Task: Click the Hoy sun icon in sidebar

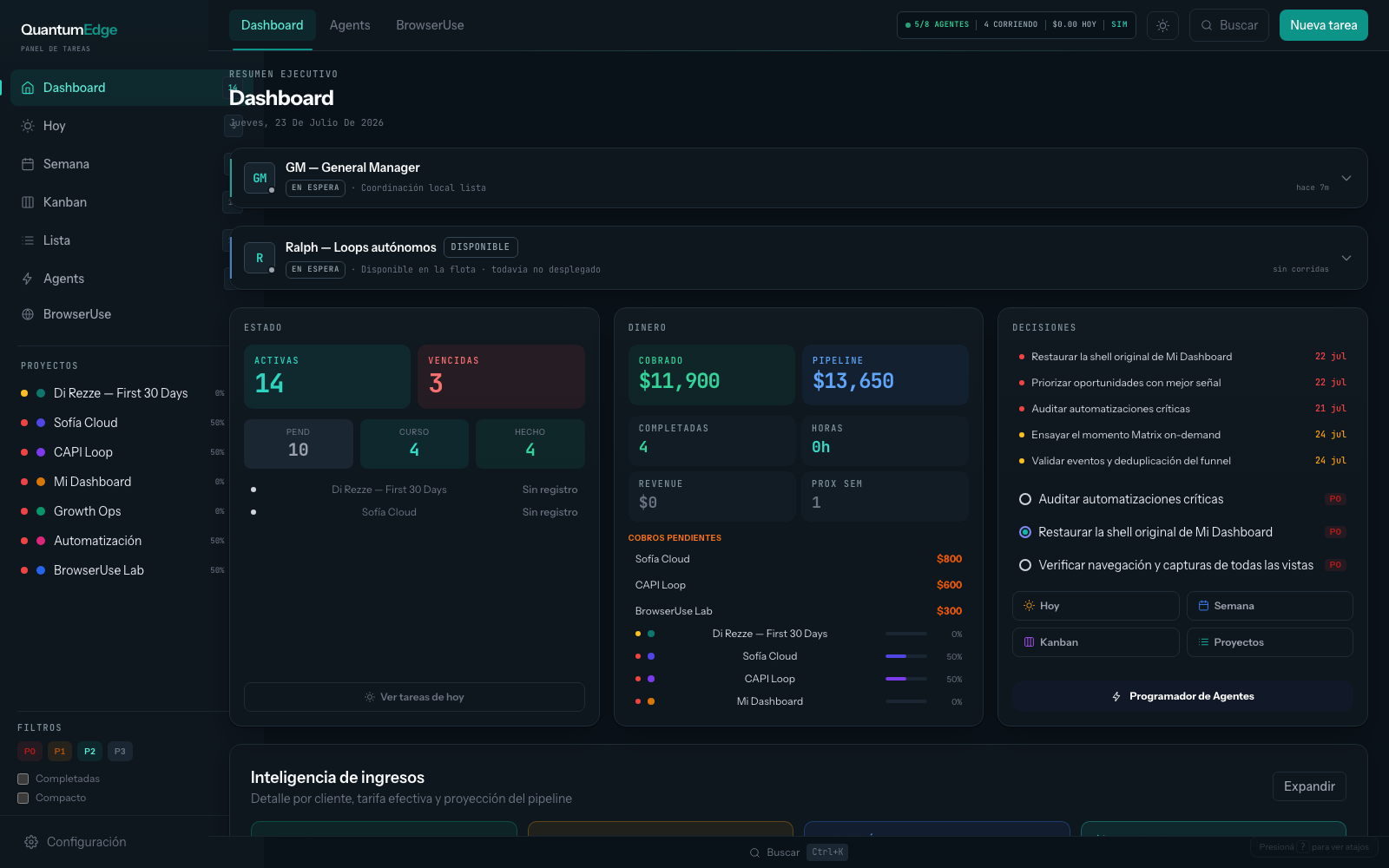Action: coord(28,126)
